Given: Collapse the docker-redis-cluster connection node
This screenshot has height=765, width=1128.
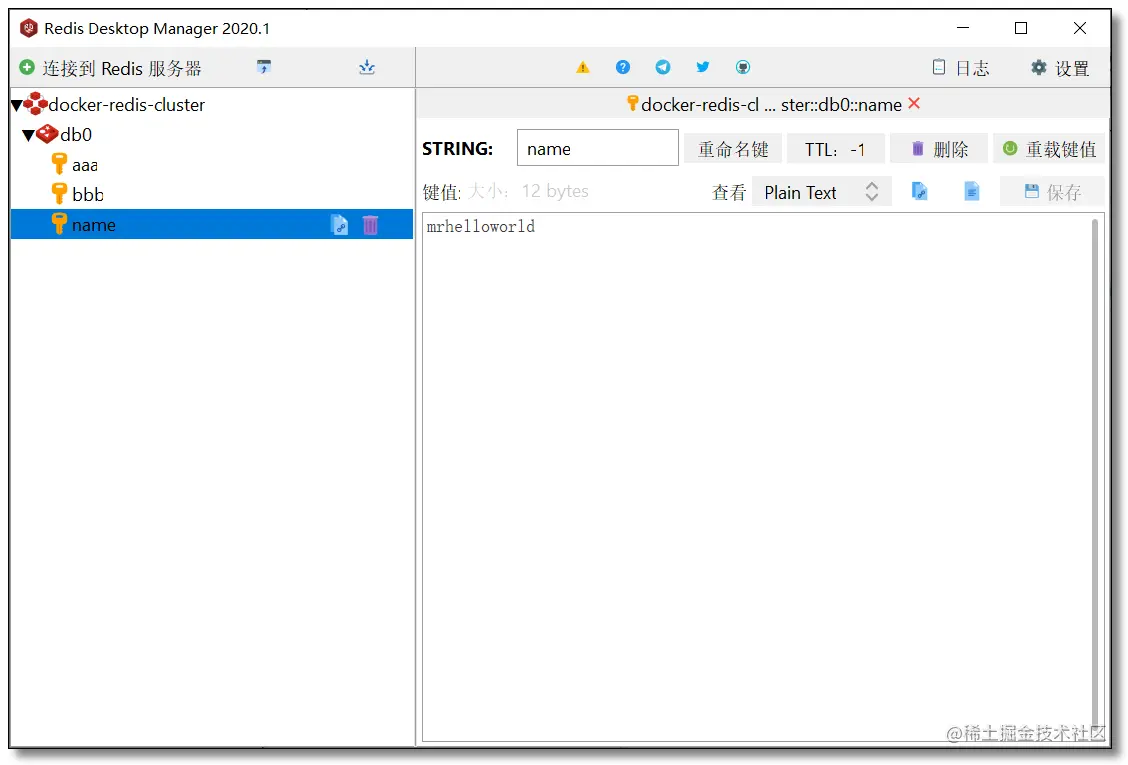Looking at the screenshot, I should coord(17,106).
